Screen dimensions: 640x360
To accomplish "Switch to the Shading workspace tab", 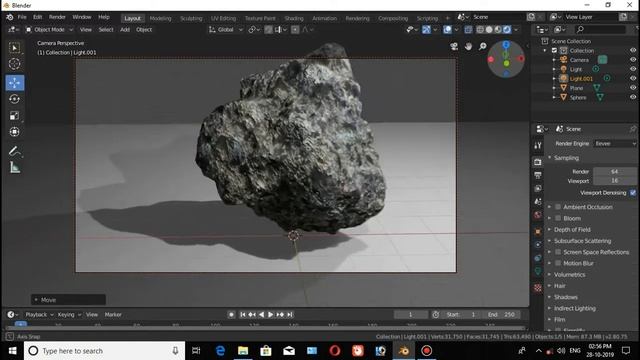I will pyautogui.click(x=294, y=18).
